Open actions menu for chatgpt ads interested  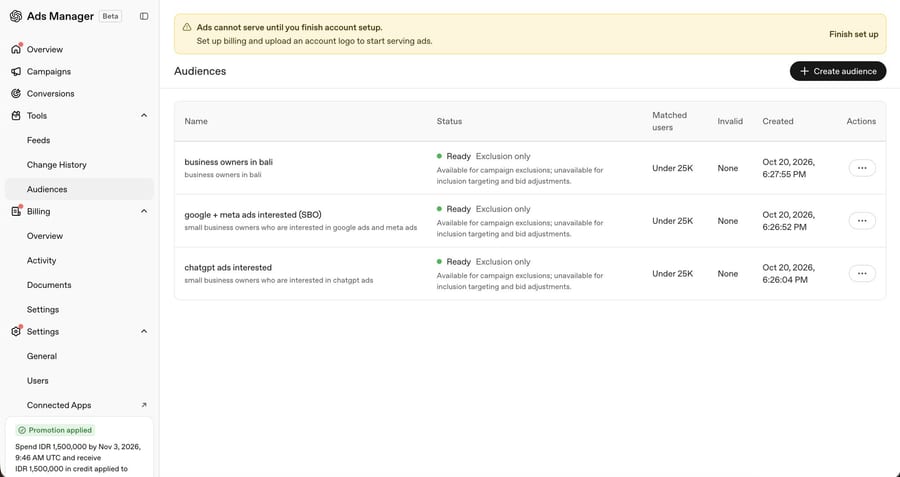pos(862,274)
